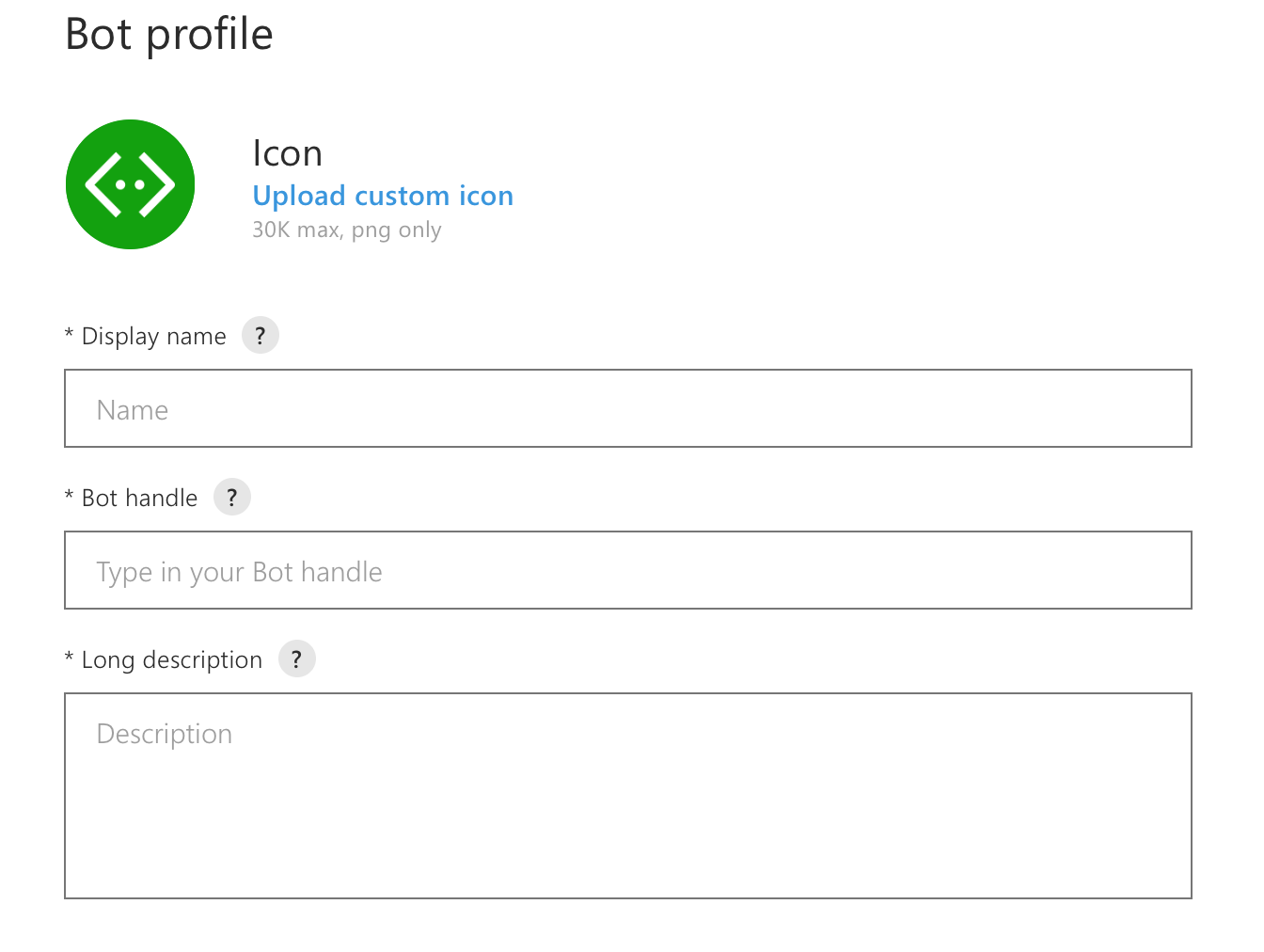
Task: Click the required asterisk beside Bot handle
Action: click(69, 495)
